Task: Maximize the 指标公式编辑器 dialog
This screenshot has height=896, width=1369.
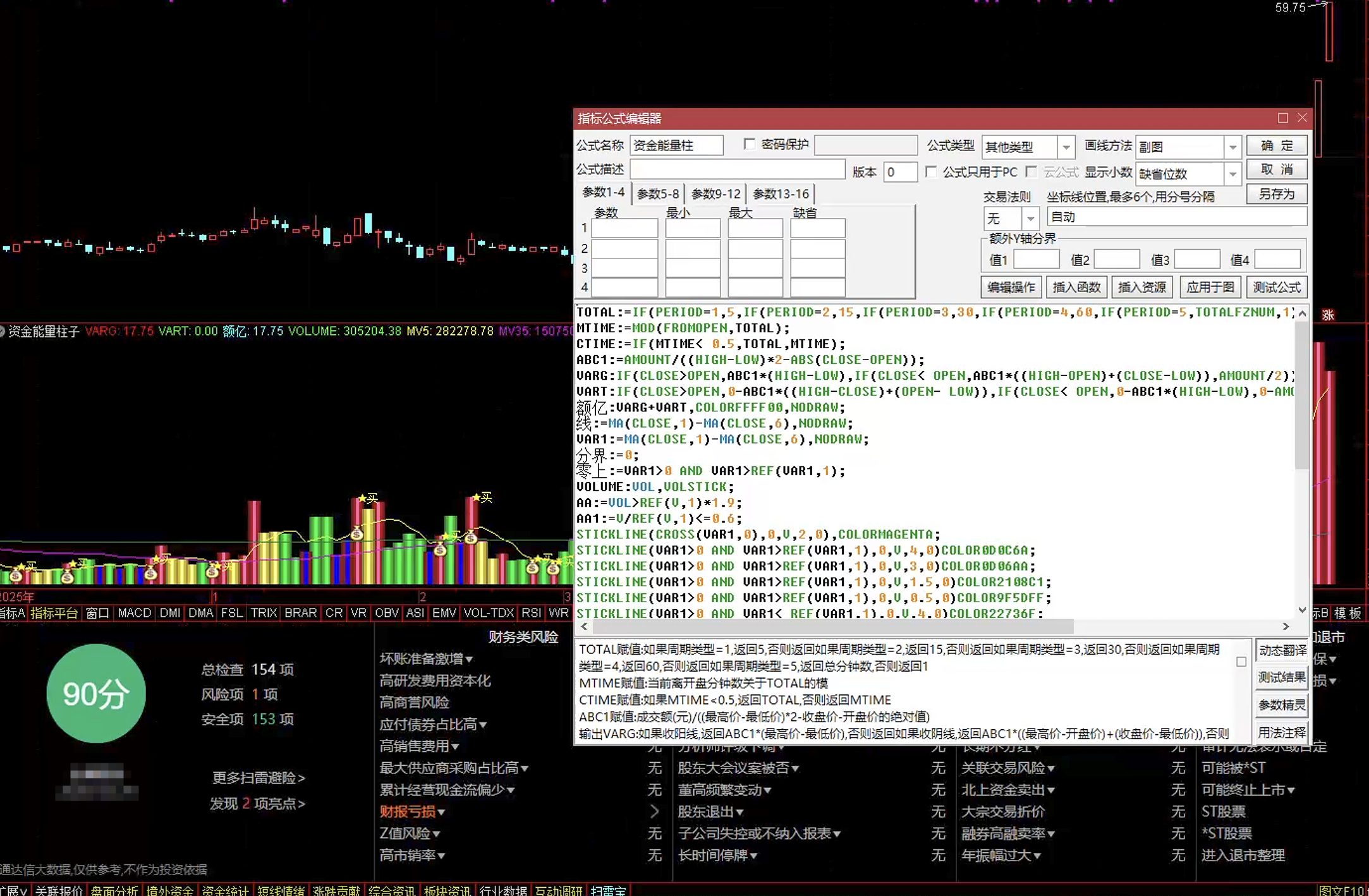Action: (1282, 118)
